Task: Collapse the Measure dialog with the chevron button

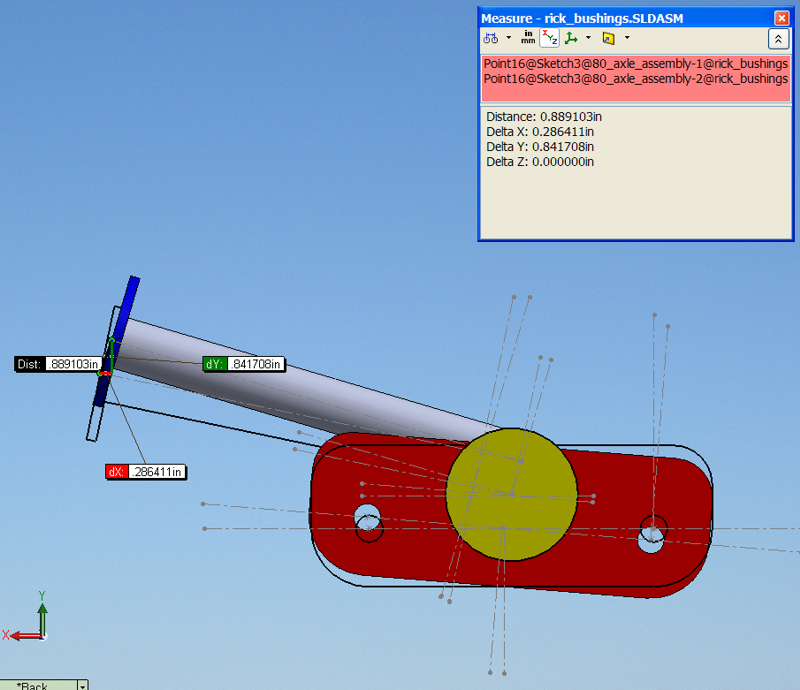Action: 778,39
